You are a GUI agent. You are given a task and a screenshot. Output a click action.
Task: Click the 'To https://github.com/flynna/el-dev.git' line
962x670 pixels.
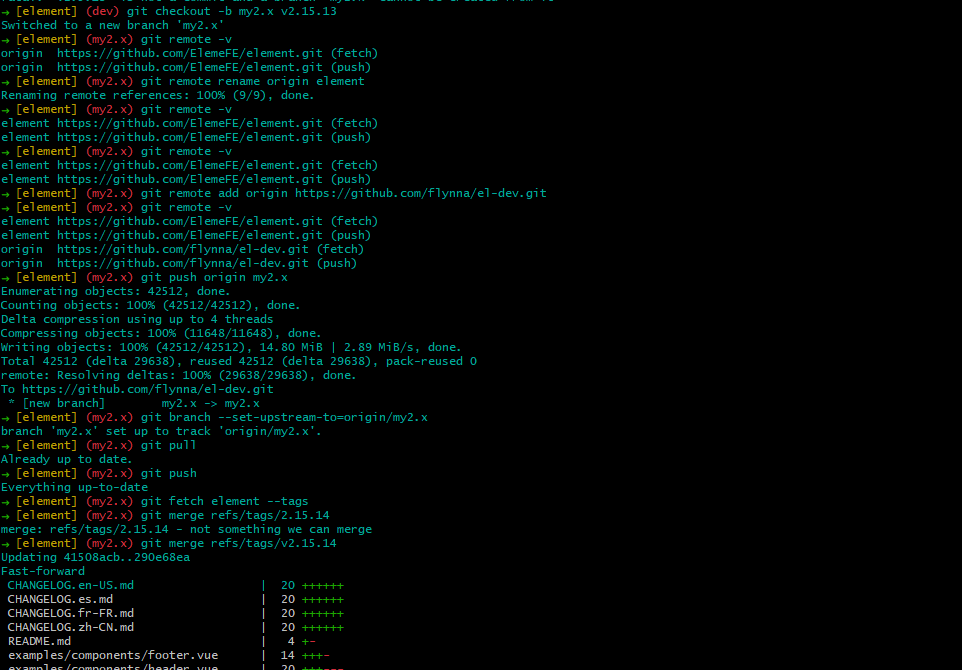(137, 390)
